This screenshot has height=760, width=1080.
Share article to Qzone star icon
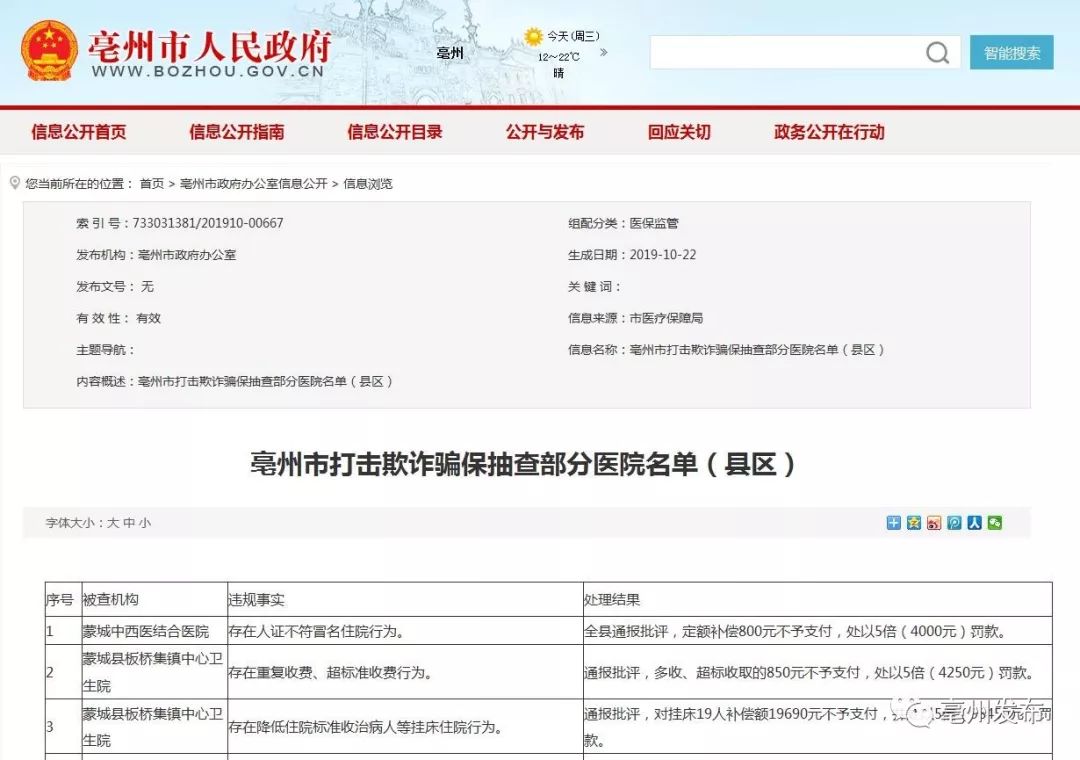(x=913, y=523)
